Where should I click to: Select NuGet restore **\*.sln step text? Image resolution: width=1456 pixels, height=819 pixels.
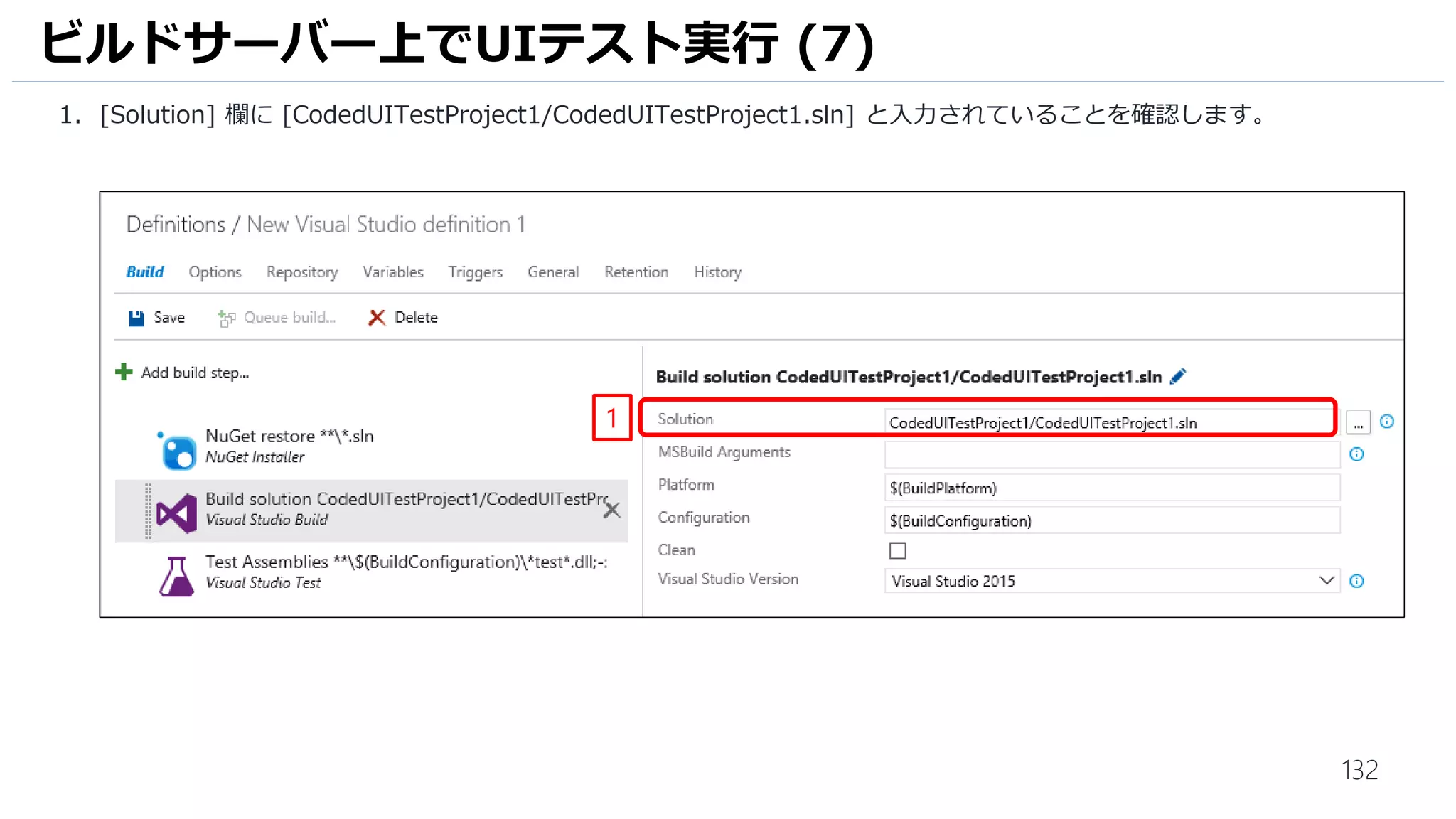coord(289,436)
